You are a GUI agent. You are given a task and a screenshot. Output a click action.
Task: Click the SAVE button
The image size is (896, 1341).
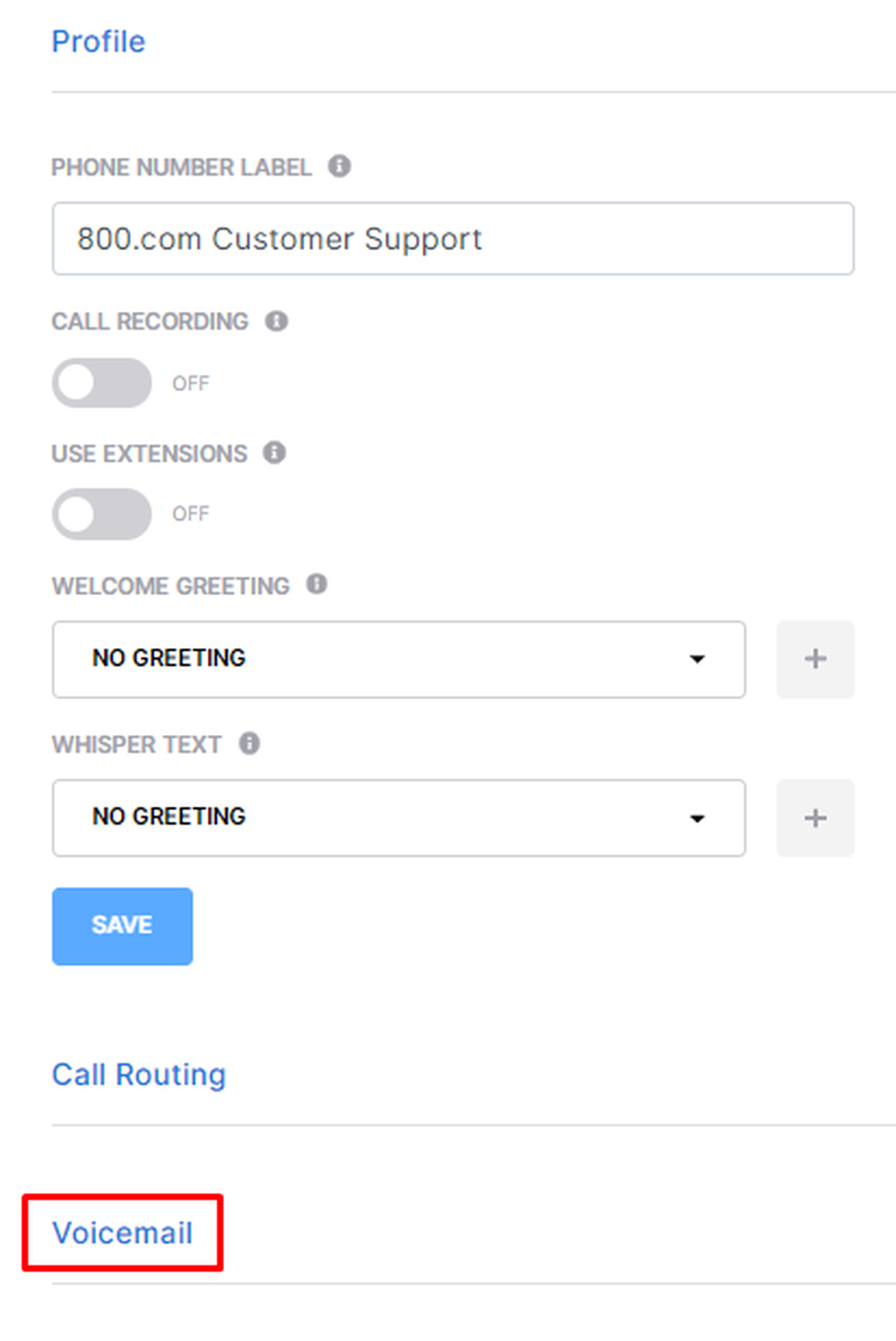122,926
